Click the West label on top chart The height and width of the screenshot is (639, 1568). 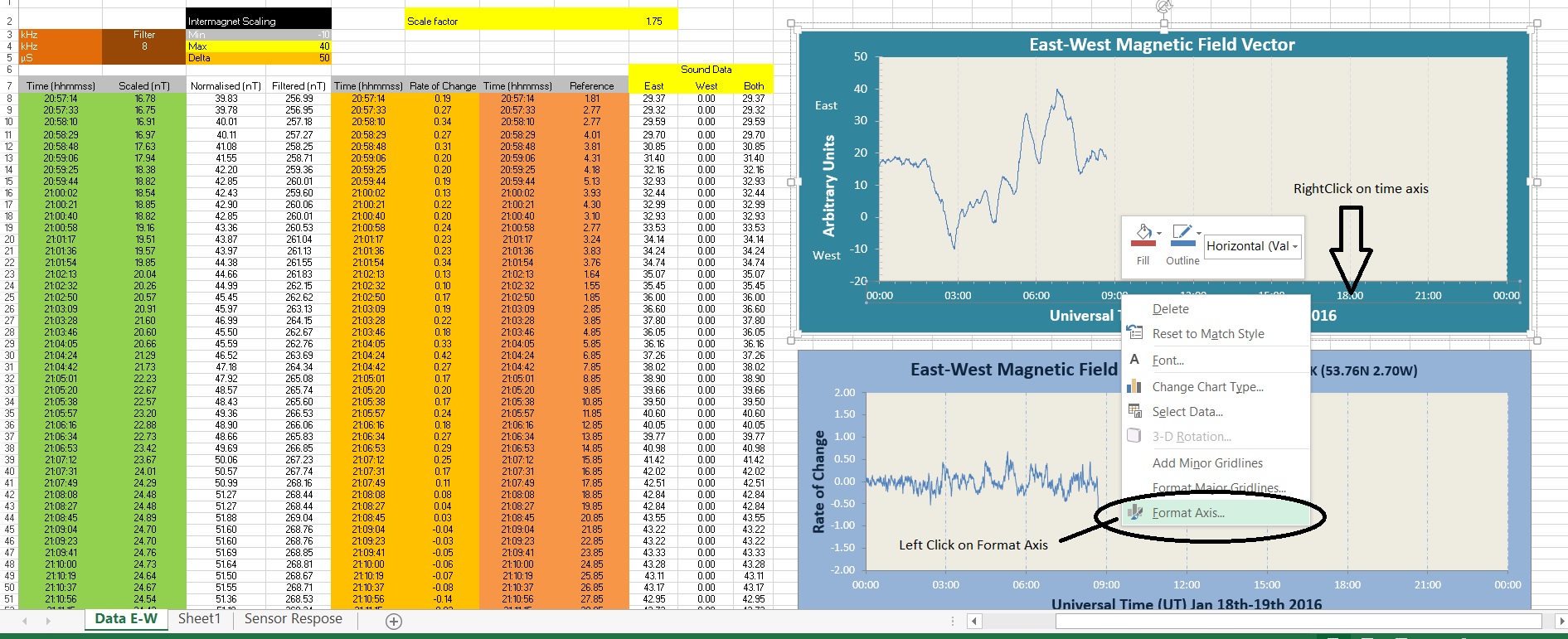pos(826,255)
